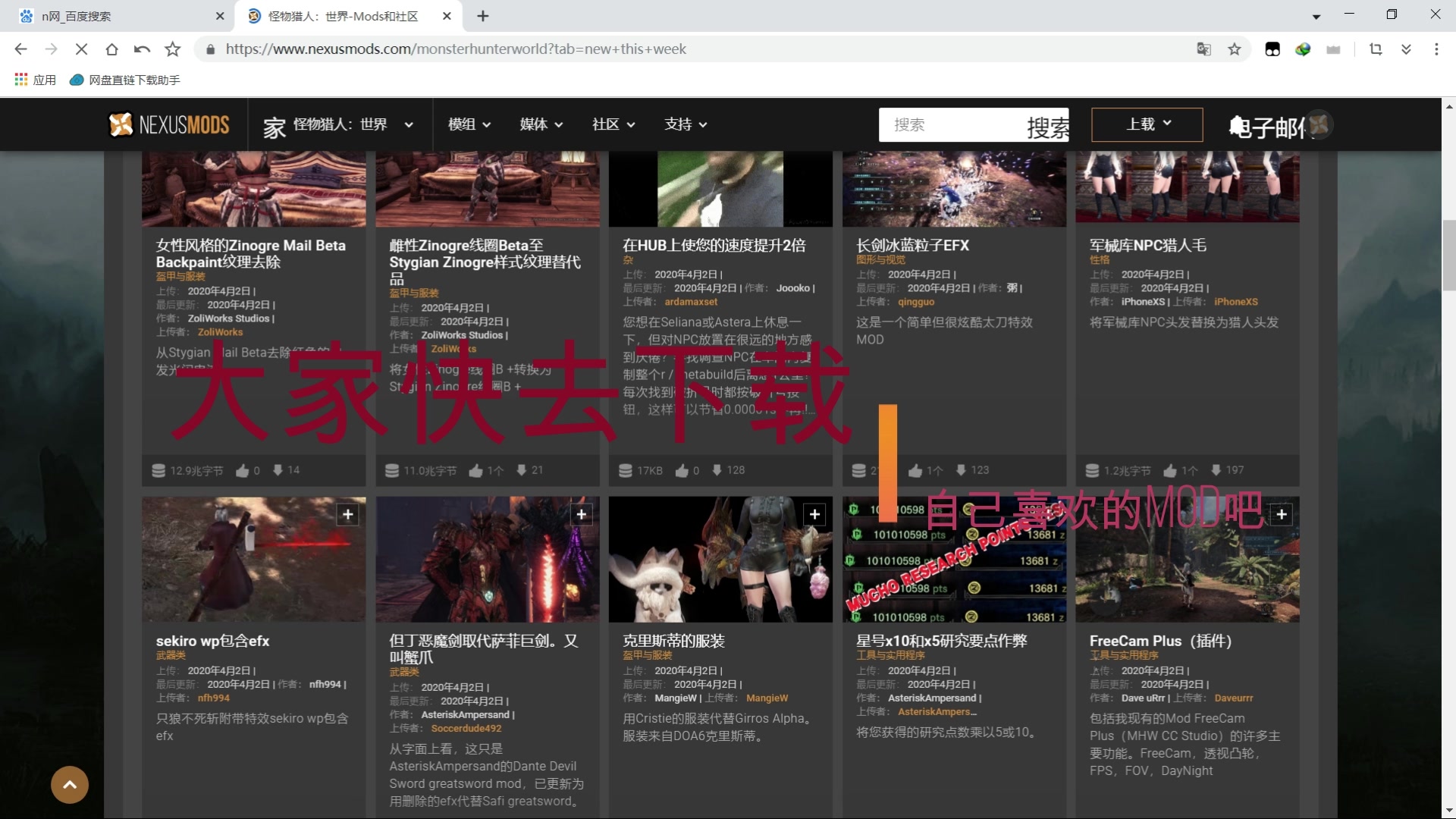This screenshot has width=1456, height=819.
Task: Open 星号x10和x5研究要点作弊 mod
Action: [941, 641]
